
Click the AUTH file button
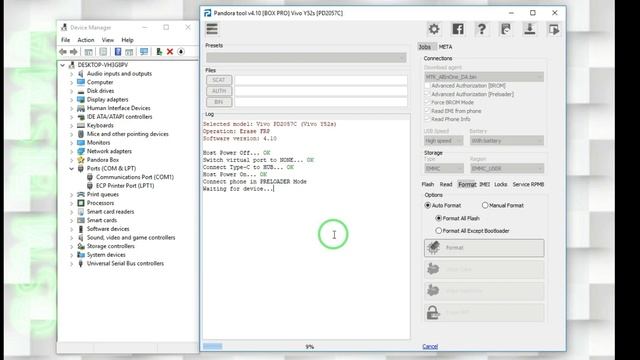219,91
